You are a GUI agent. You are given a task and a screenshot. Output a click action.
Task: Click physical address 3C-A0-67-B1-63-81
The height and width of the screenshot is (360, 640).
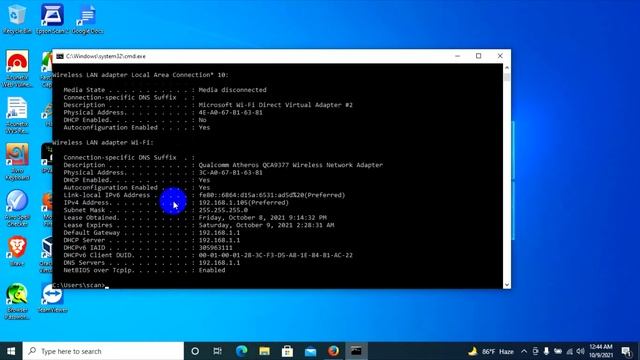231,173
